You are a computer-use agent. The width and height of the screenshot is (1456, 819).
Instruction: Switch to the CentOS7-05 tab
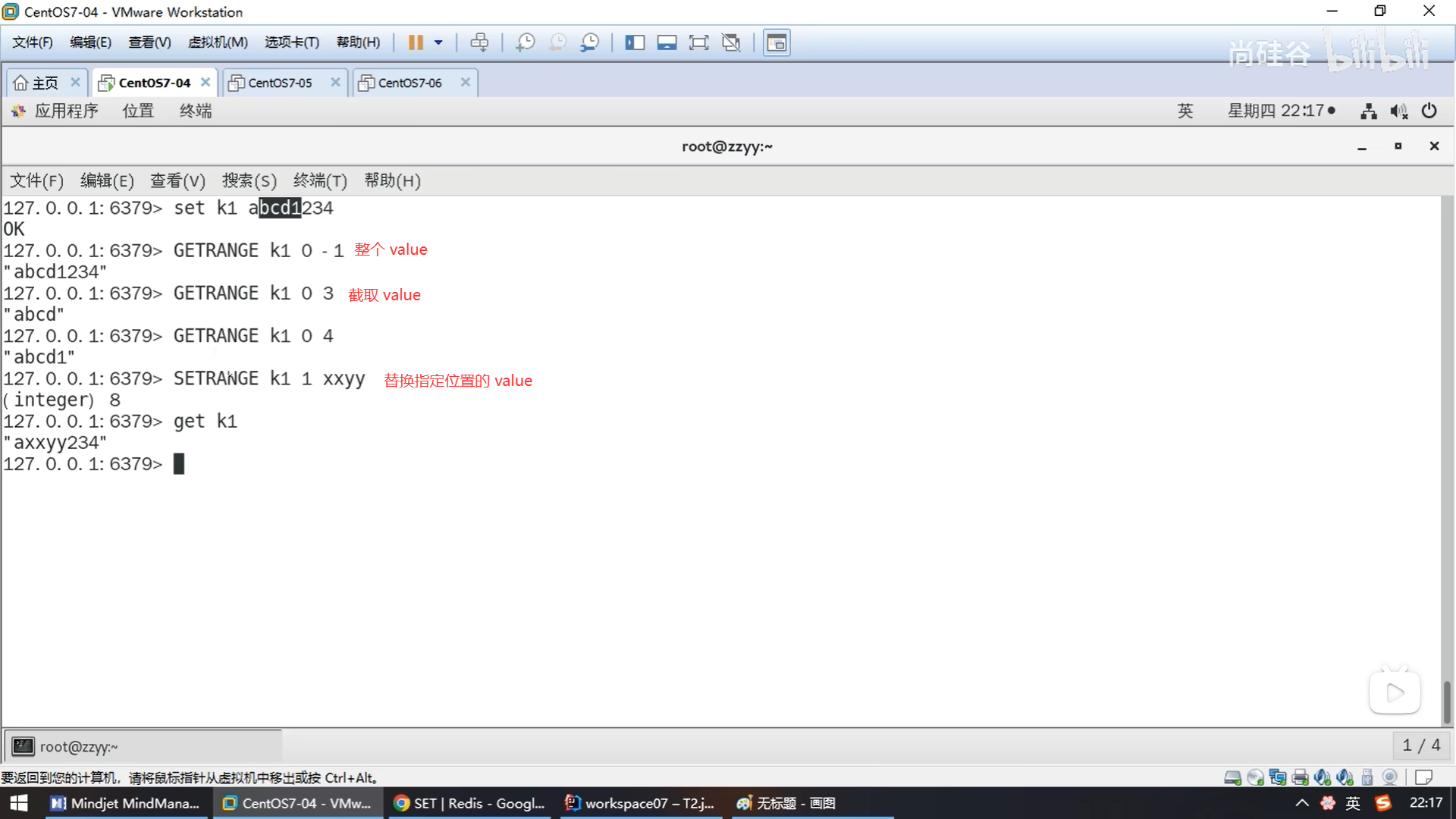(x=280, y=83)
